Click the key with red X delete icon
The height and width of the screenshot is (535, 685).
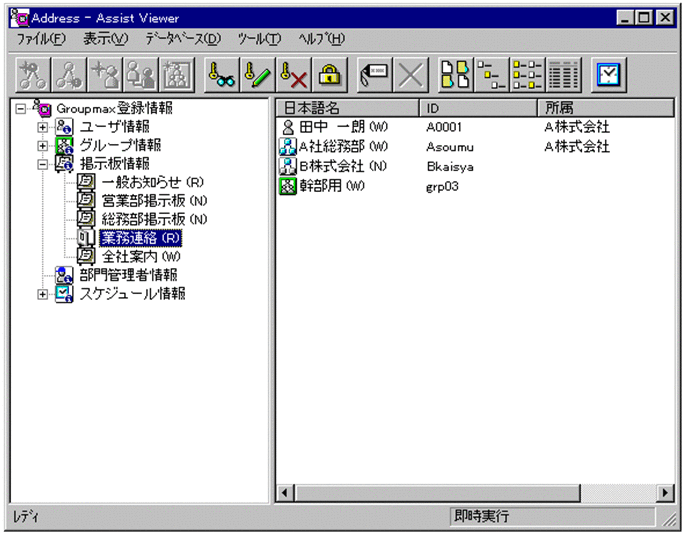tap(290, 74)
